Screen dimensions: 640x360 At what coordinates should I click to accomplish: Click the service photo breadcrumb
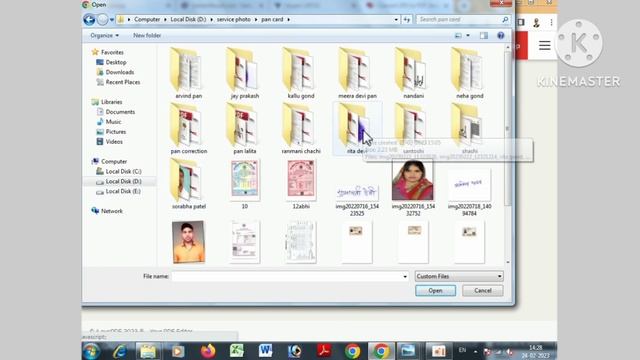[x=233, y=19]
